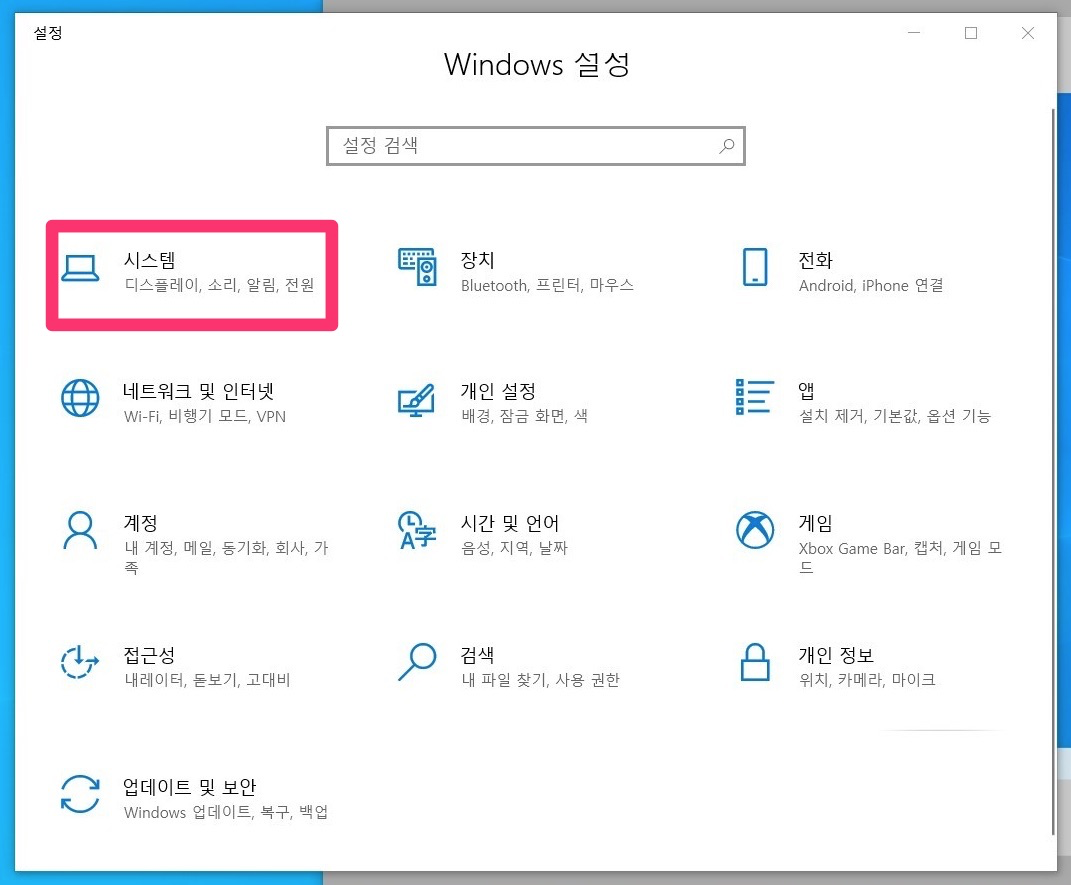Click the text 내 파일 찾기, 사용 권한
This screenshot has width=1071, height=885.
tap(540, 680)
